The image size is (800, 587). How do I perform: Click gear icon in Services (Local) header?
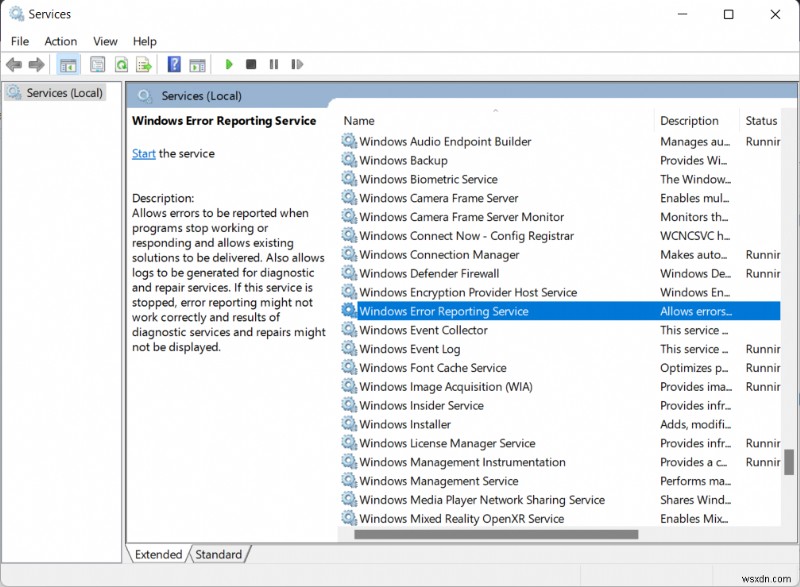tap(144, 96)
